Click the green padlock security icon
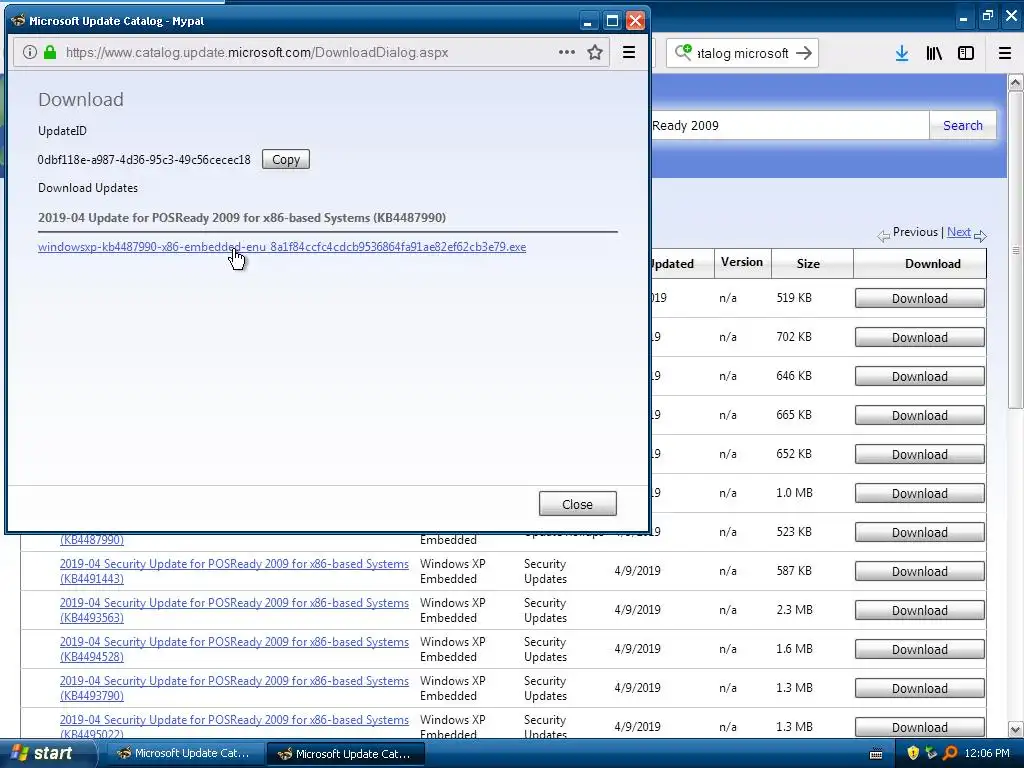The width and height of the screenshot is (1024, 768). point(50,52)
